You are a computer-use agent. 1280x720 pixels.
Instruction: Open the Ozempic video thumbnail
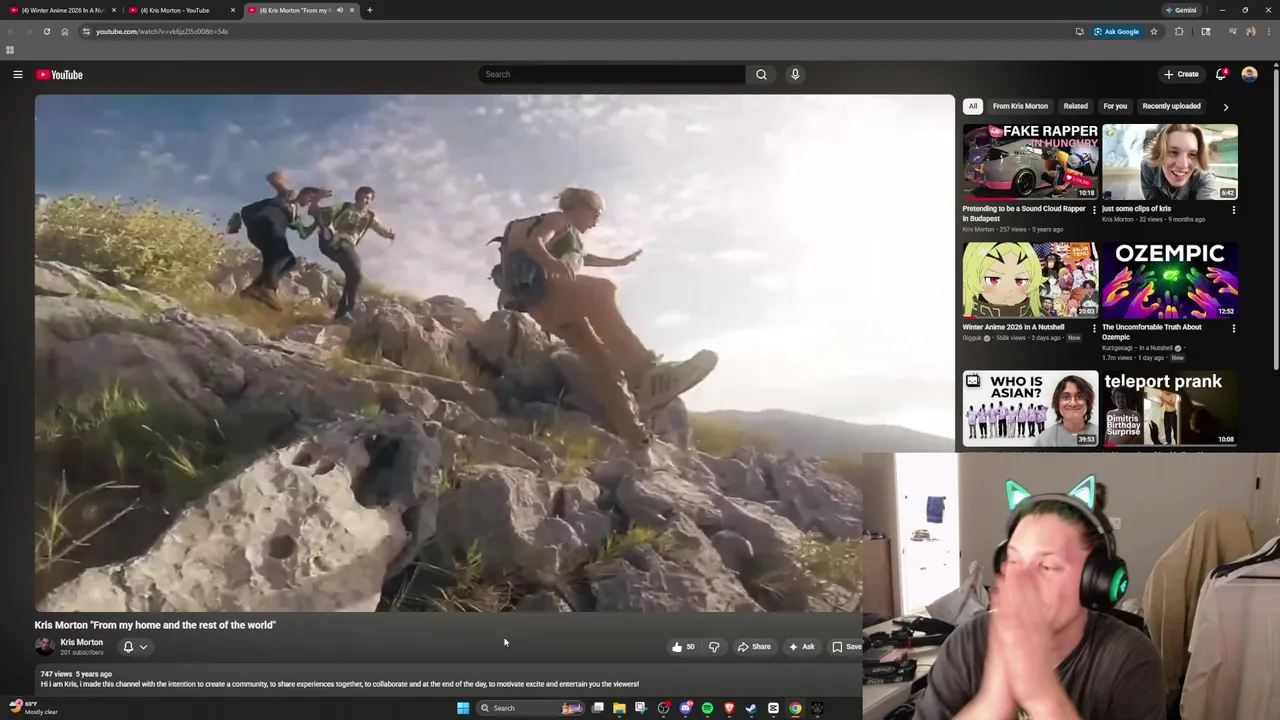tap(1170, 280)
